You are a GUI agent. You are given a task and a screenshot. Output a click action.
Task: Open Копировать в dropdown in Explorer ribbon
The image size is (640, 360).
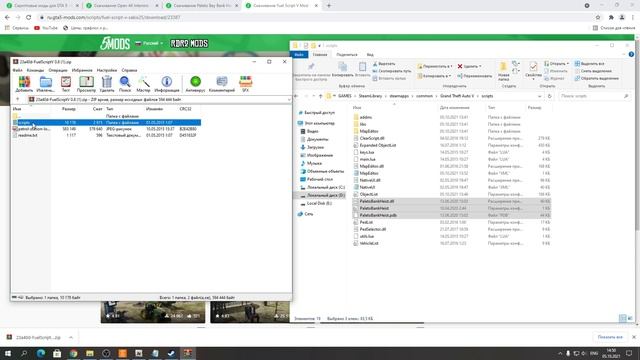coord(434,76)
